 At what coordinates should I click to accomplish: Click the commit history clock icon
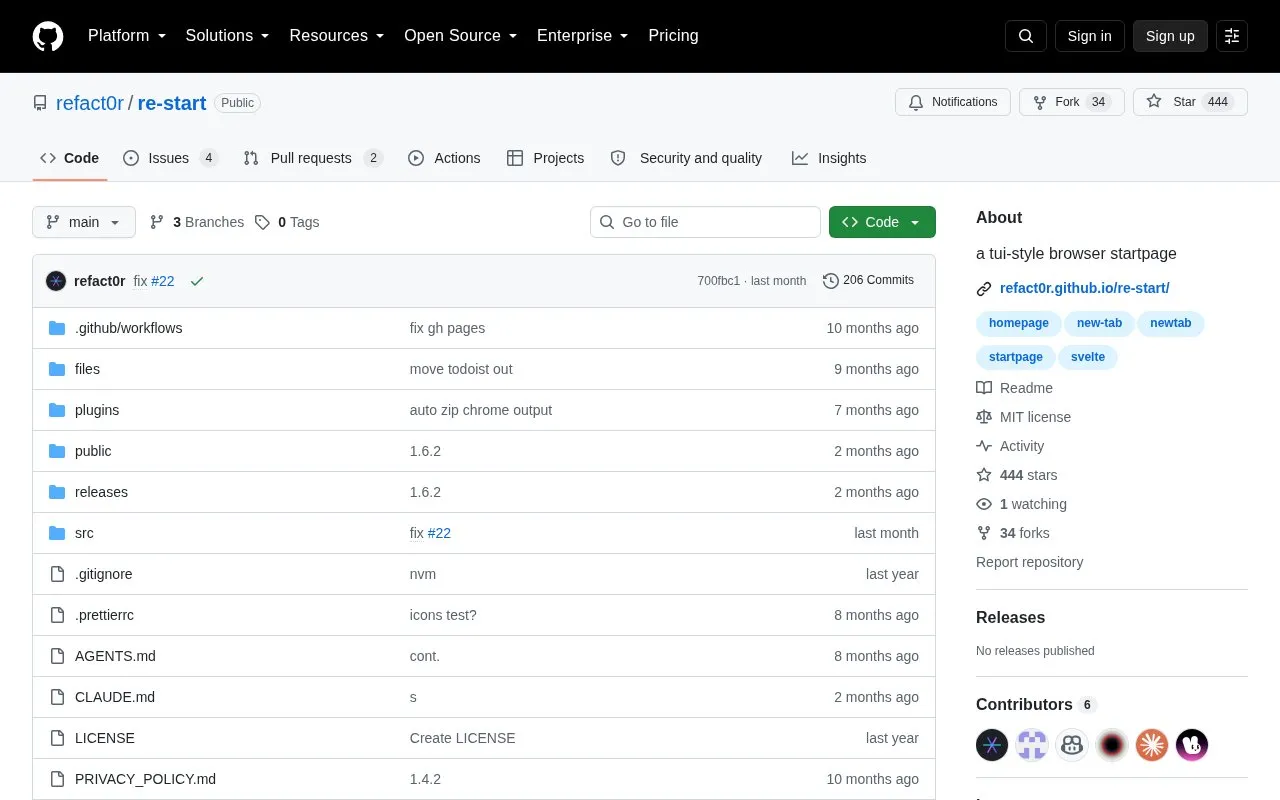(x=831, y=281)
